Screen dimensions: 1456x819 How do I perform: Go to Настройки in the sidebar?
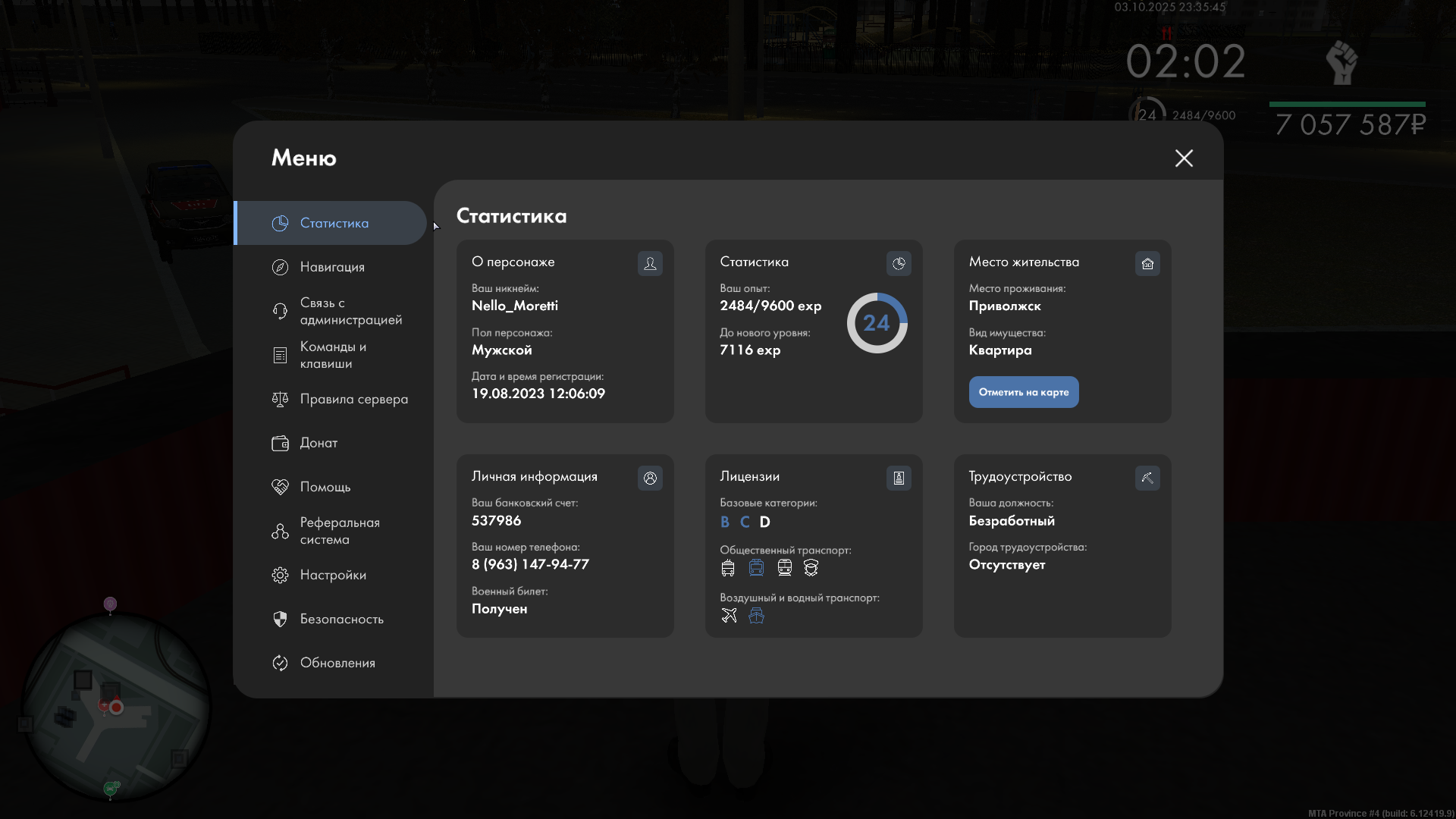333,575
